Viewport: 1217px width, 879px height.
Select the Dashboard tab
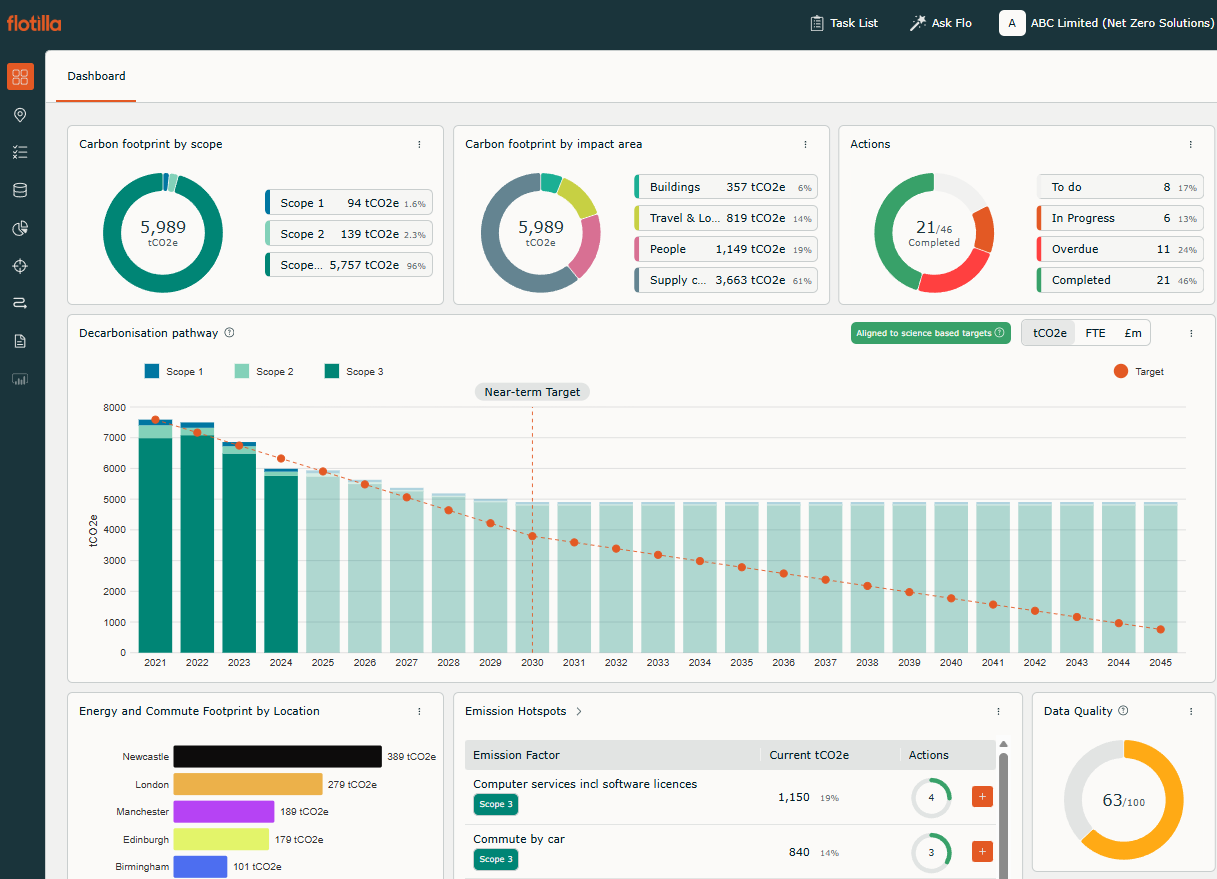96,76
